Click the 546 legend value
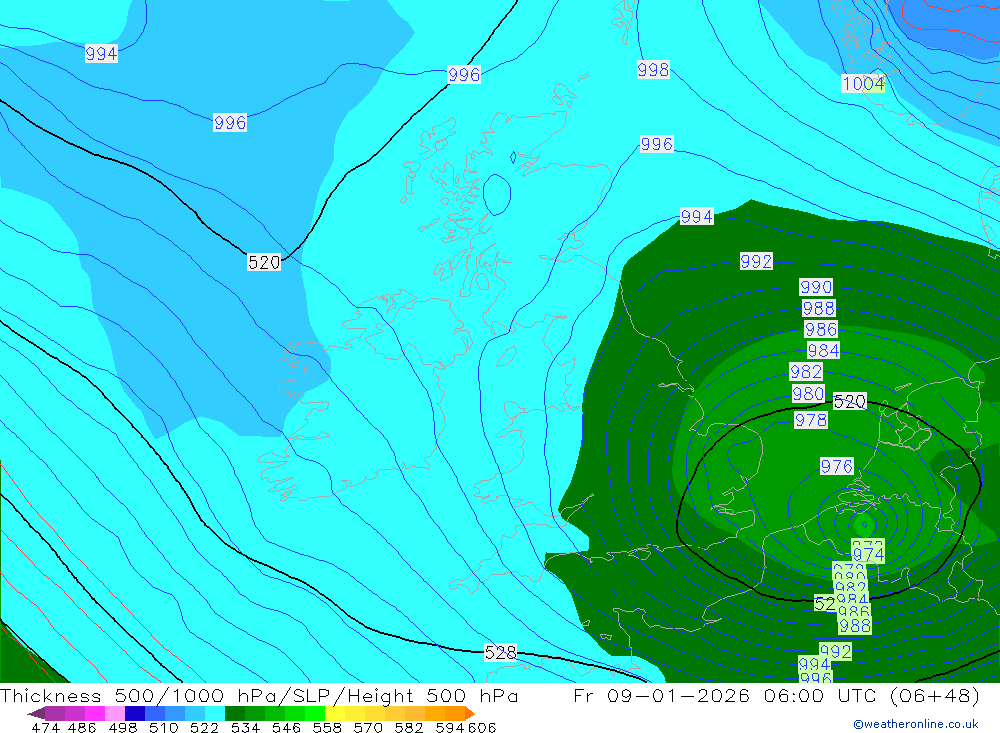This screenshot has width=1000, height=733. click(x=286, y=727)
